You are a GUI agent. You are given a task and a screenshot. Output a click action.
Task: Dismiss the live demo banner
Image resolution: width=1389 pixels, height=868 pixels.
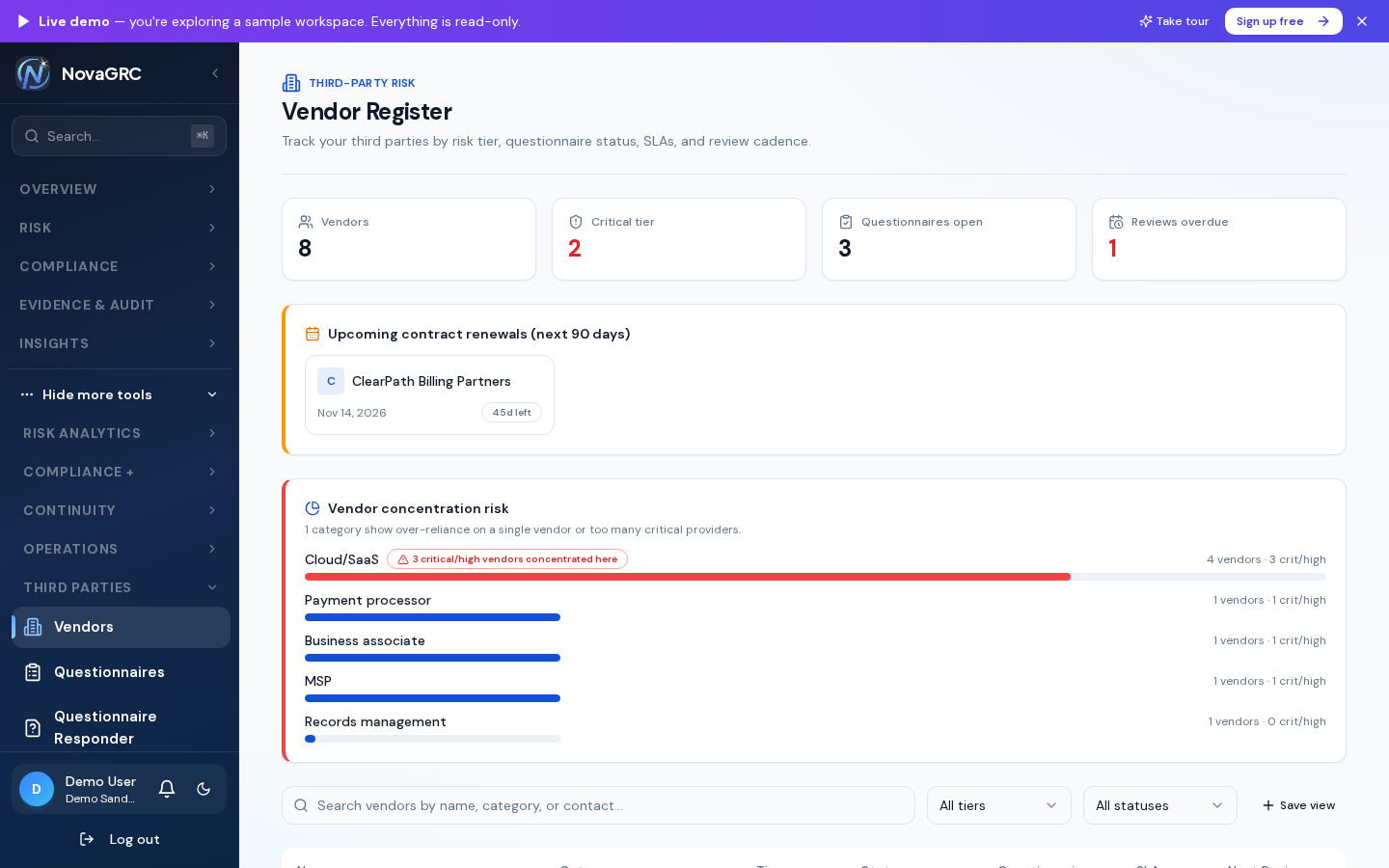1362,21
